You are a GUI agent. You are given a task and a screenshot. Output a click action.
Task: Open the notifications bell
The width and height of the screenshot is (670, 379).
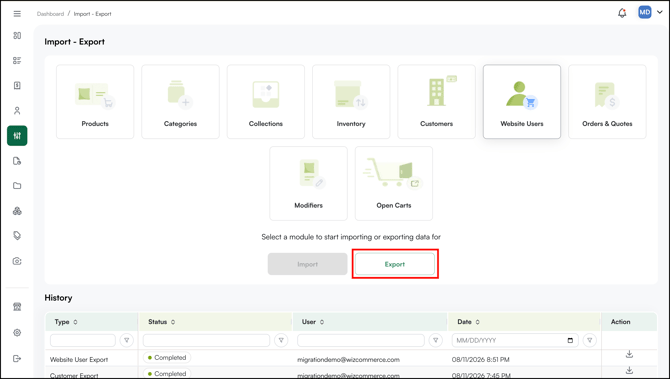click(x=622, y=13)
